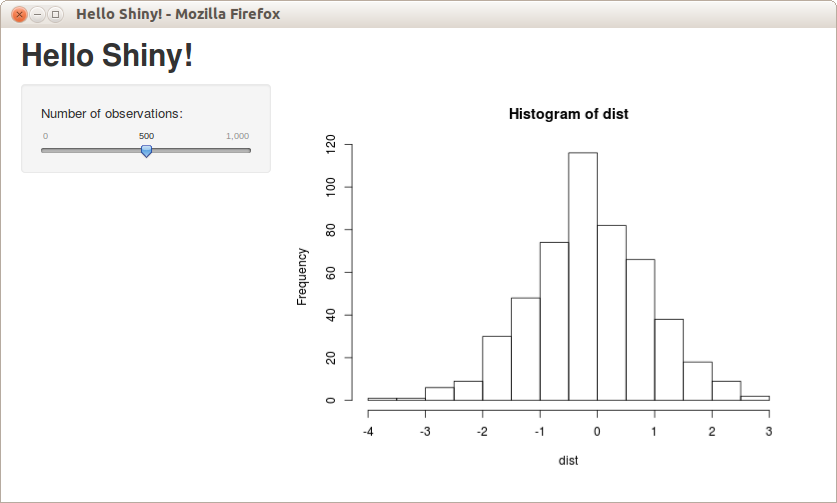Click the slider's 500 value label
Screen dimensions: 837x503
click(146, 136)
